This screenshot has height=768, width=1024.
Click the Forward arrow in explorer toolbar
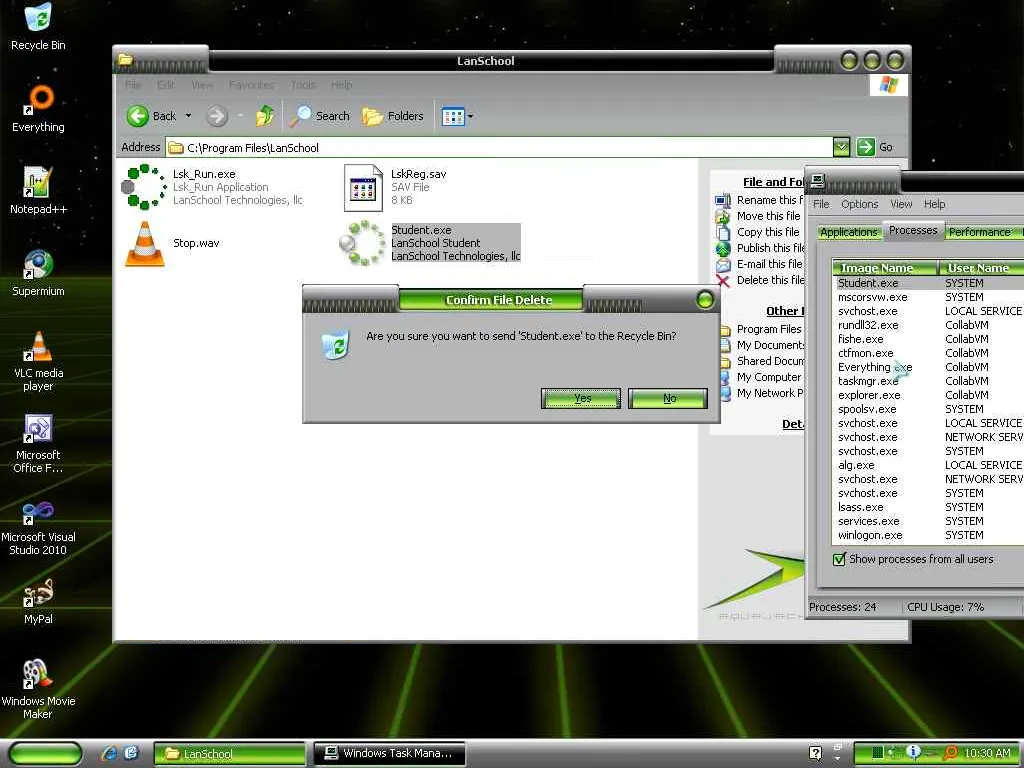pos(217,116)
